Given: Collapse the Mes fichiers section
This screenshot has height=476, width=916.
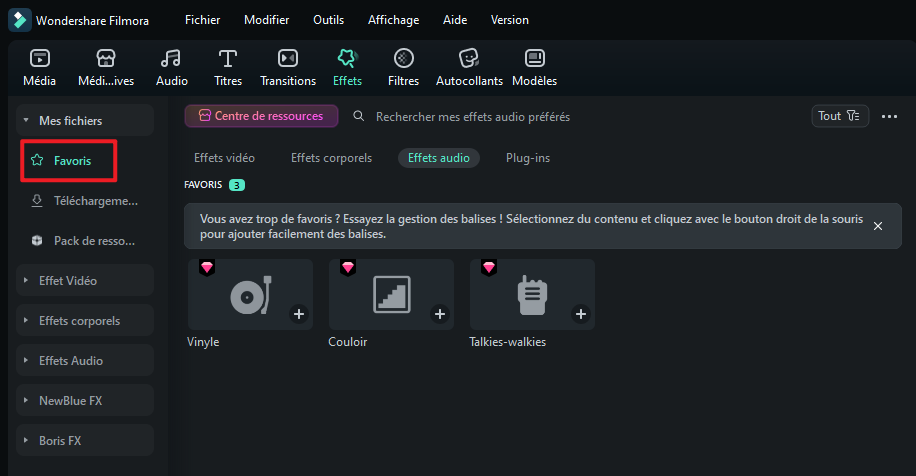Looking at the screenshot, I should tap(26, 120).
